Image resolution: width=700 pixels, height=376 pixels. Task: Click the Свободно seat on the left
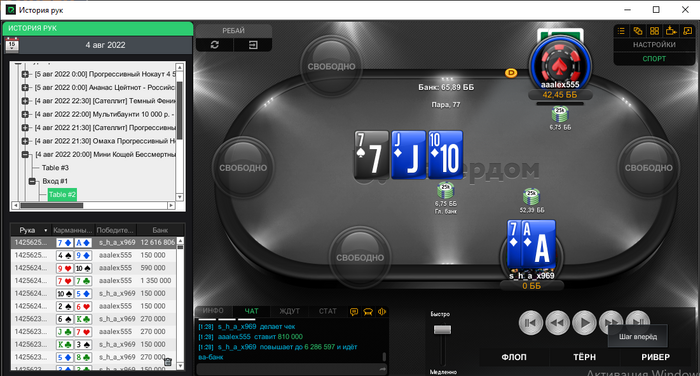[x=243, y=168]
